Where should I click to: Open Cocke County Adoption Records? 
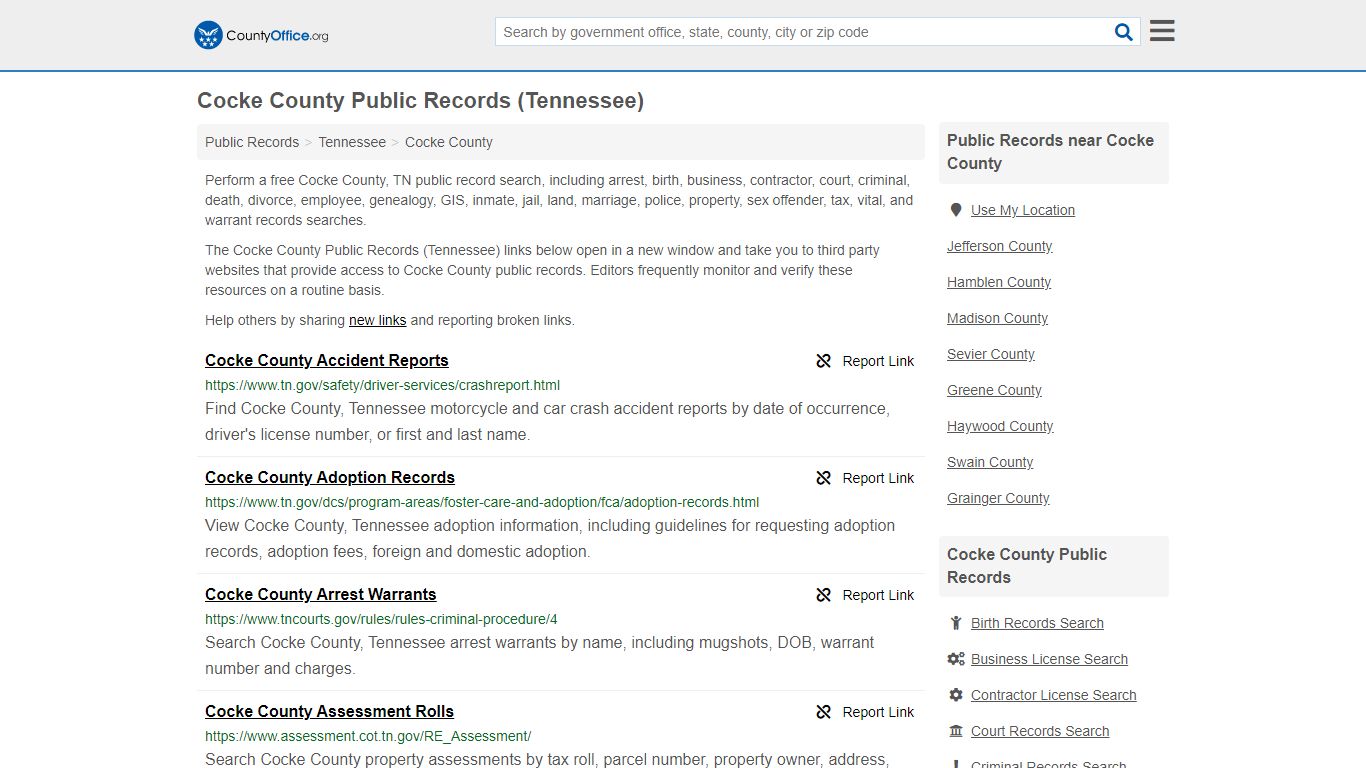(330, 478)
